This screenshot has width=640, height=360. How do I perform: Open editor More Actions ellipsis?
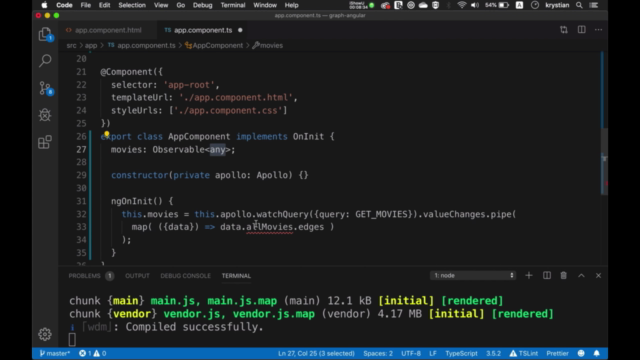point(598,30)
